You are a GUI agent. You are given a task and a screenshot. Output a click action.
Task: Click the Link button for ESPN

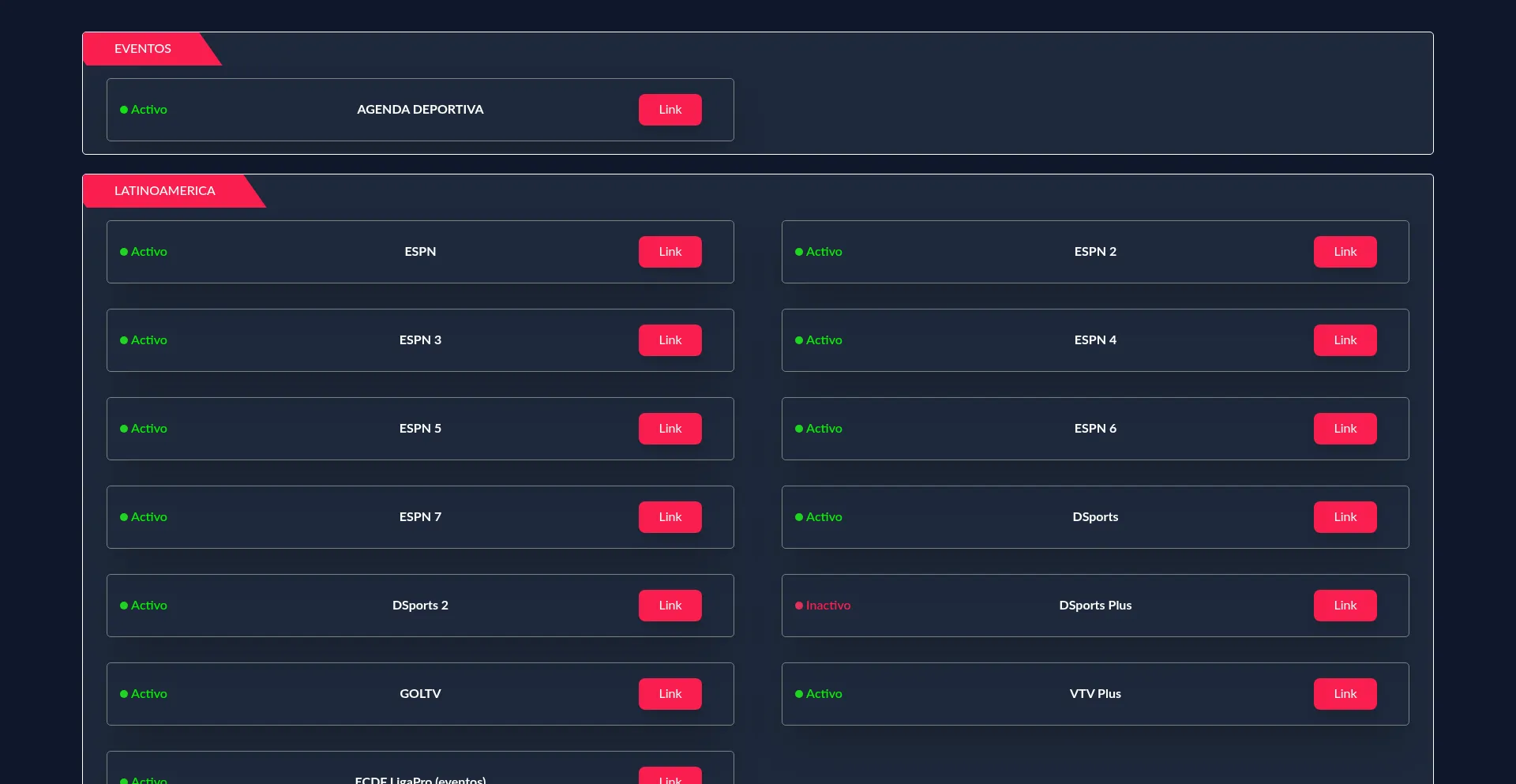670,252
